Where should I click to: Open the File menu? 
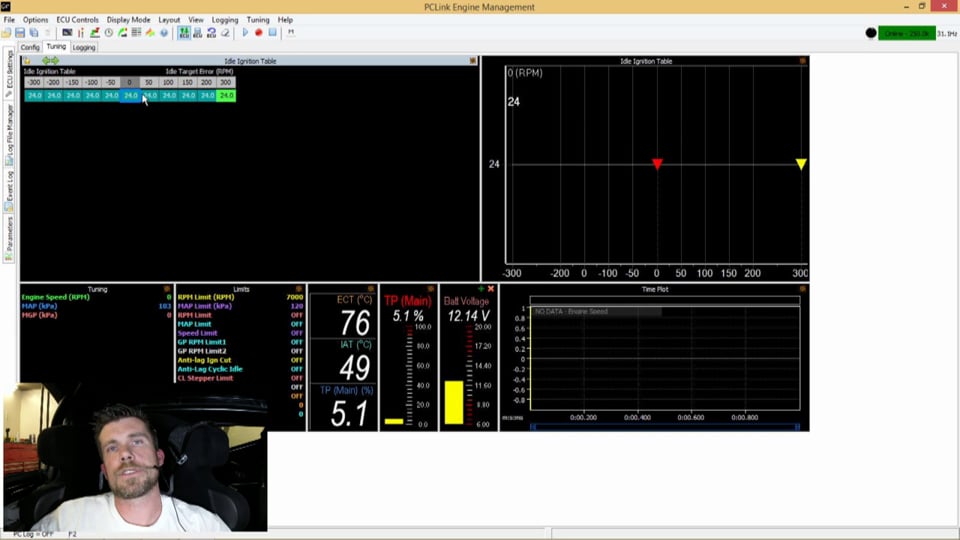tap(9, 20)
